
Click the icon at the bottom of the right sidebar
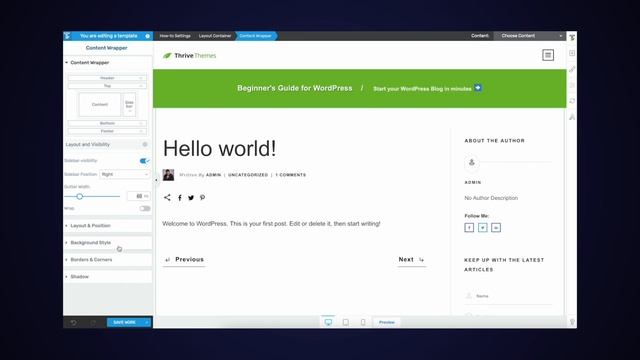572,322
